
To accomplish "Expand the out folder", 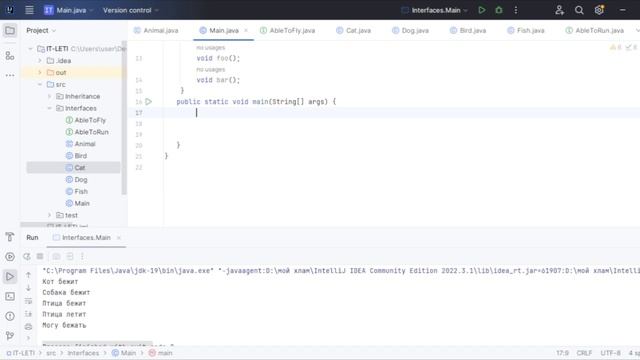I will click(40, 73).
